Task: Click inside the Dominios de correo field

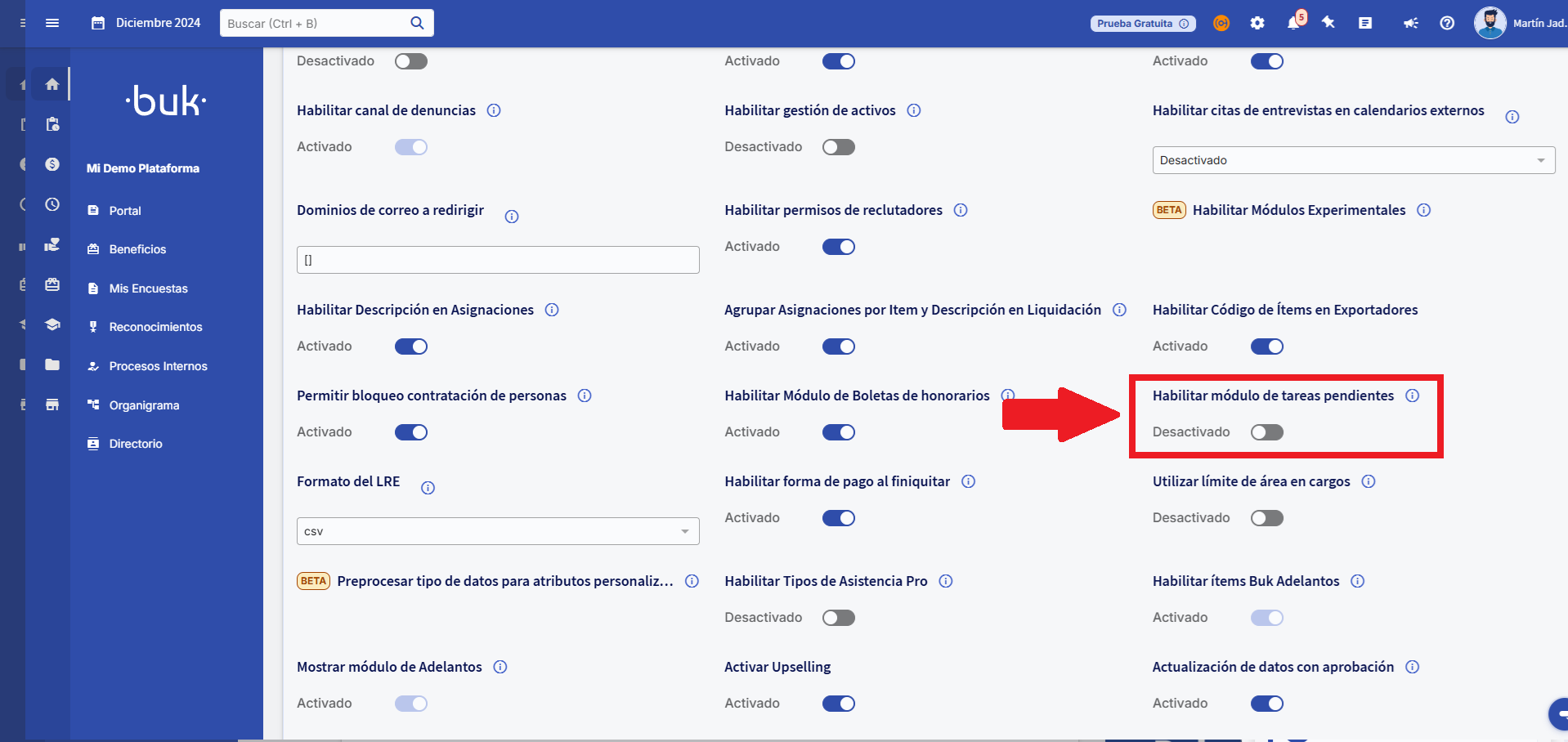Action: point(497,259)
